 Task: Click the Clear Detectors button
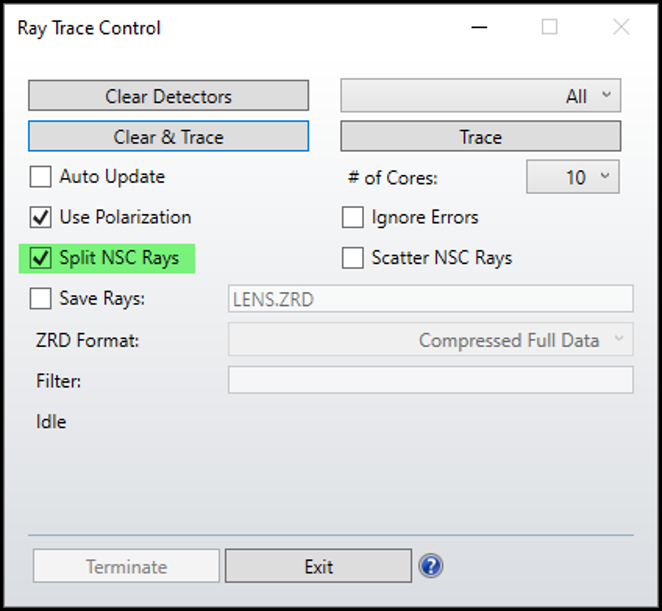pos(168,95)
